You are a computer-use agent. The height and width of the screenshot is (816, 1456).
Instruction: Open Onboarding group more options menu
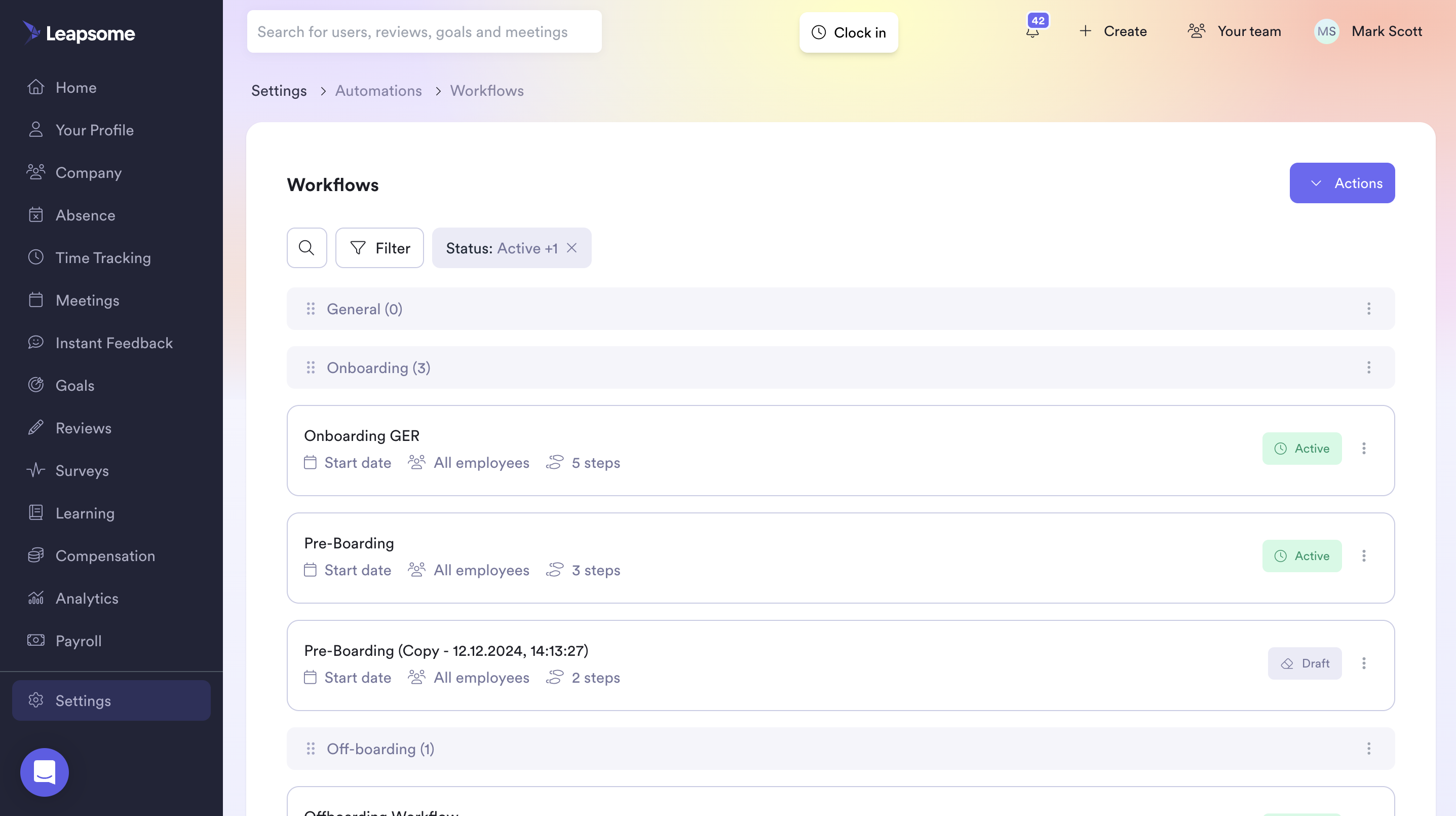[1369, 367]
